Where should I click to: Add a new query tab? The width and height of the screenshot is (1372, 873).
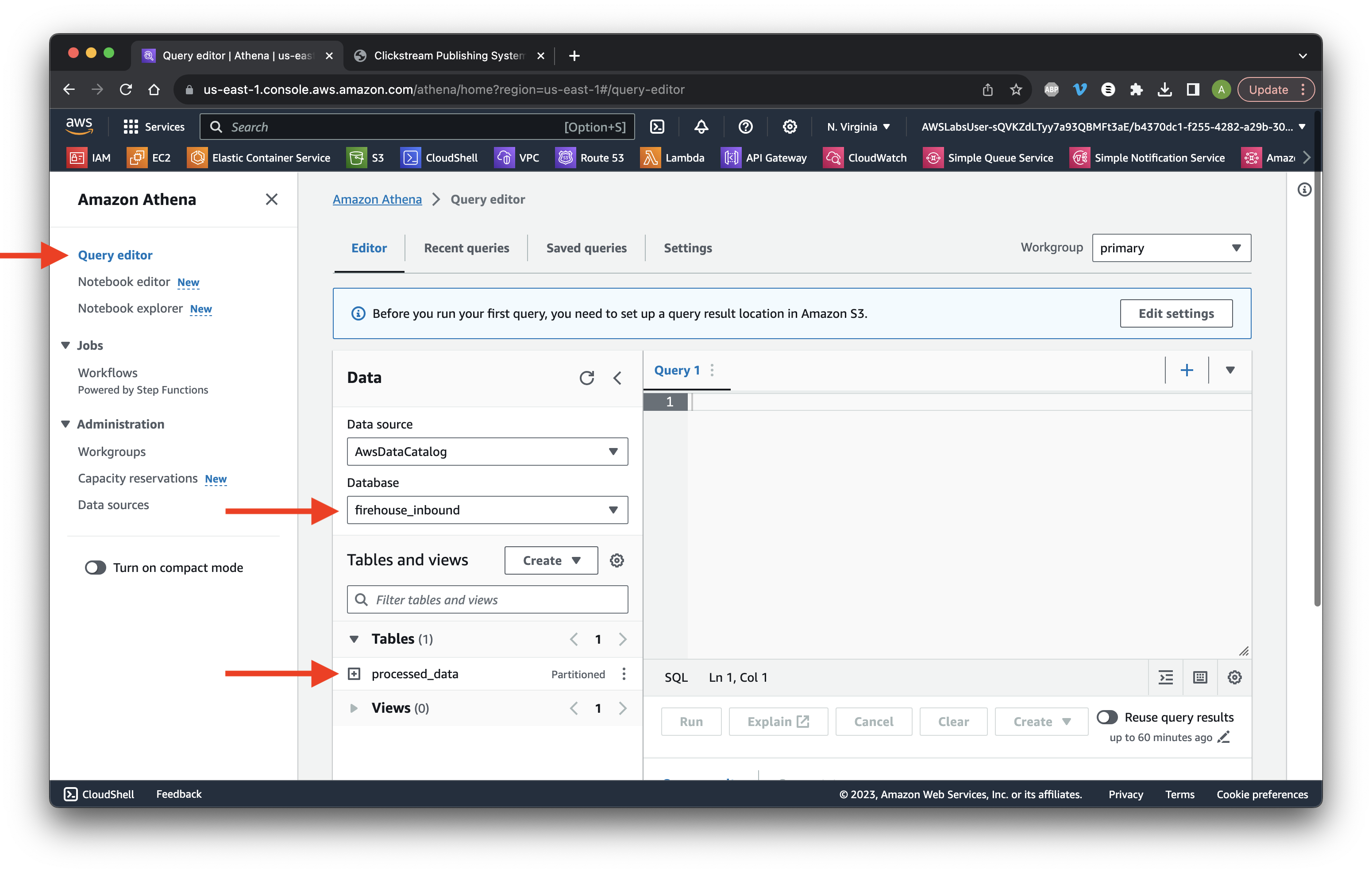click(x=1187, y=370)
